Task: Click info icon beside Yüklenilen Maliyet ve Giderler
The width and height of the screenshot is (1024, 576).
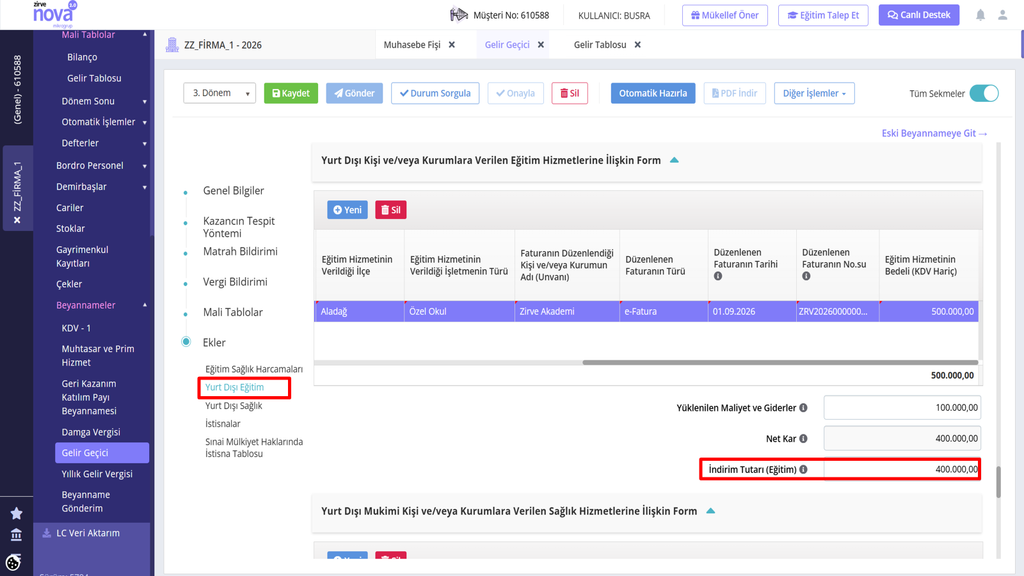Action: coord(803,408)
